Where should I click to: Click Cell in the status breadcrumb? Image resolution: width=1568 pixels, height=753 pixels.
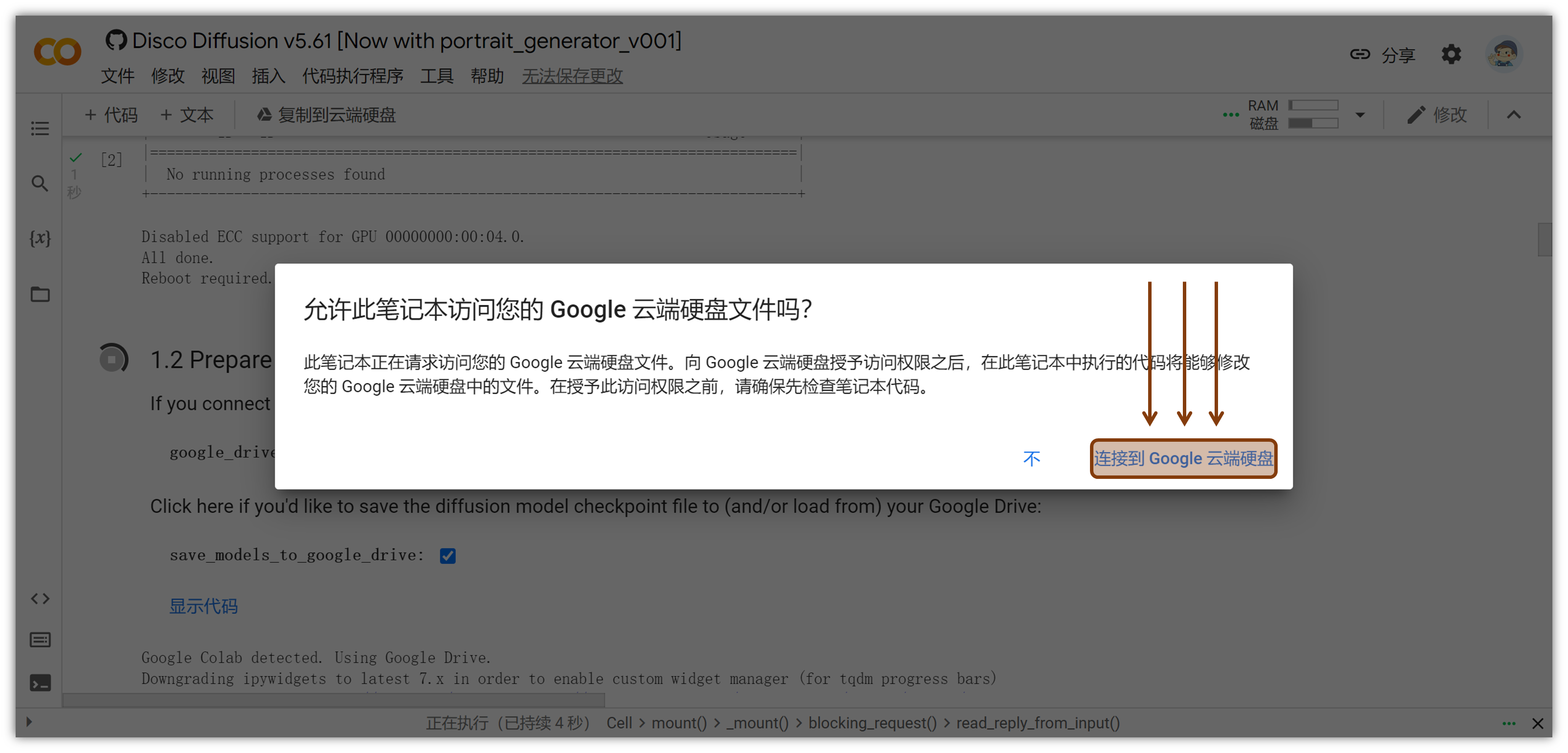pyautogui.click(x=620, y=723)
